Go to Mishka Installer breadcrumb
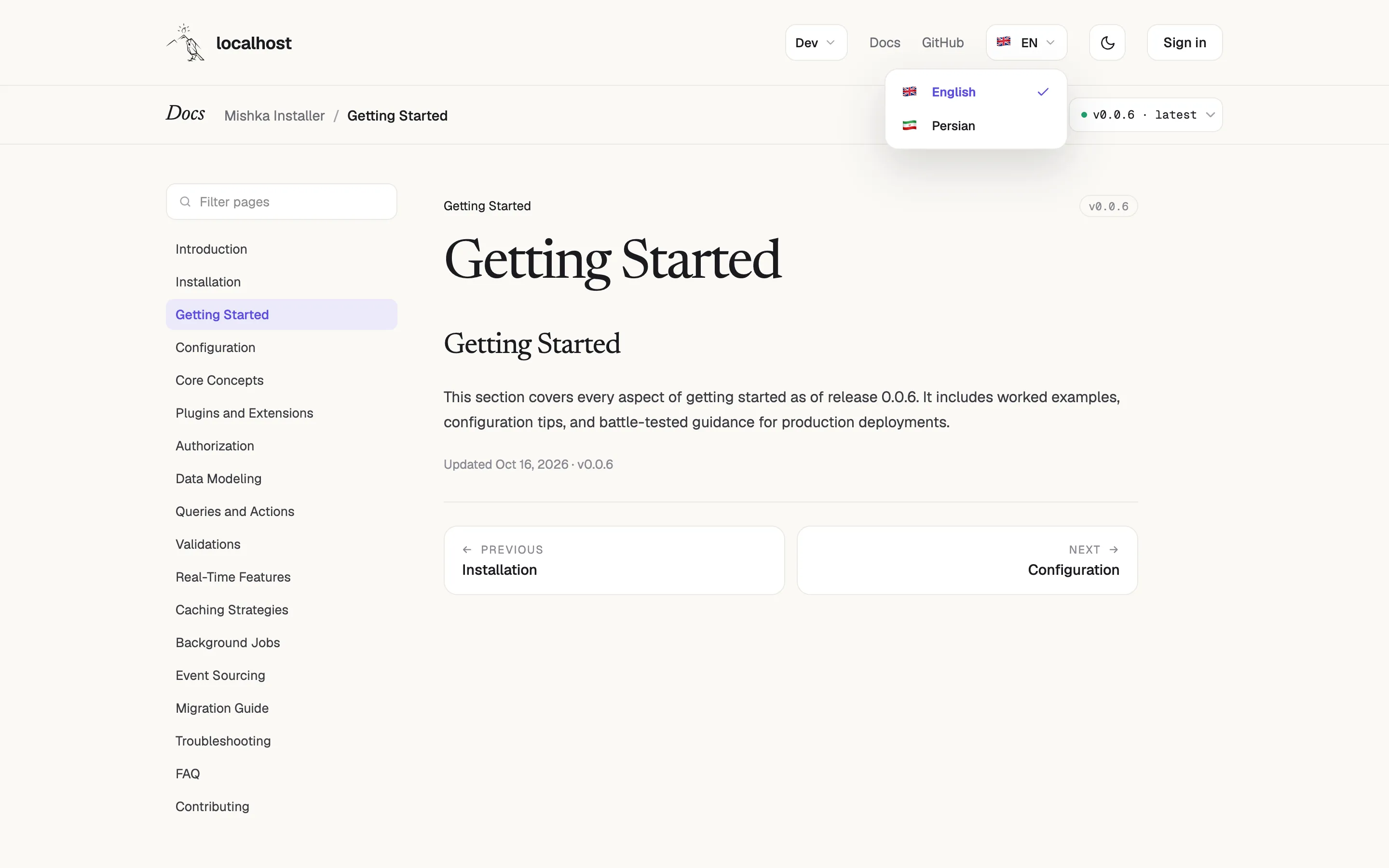This screenshot has width=1389, height=868. (274, 115)
